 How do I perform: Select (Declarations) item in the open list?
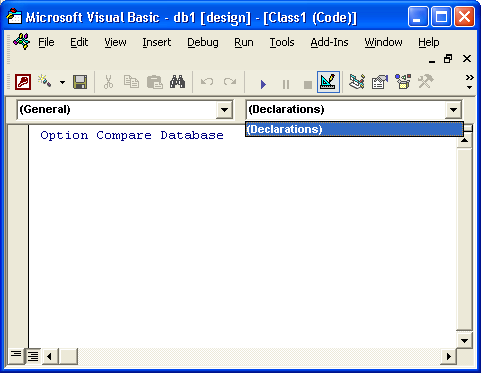click(354, 129)
